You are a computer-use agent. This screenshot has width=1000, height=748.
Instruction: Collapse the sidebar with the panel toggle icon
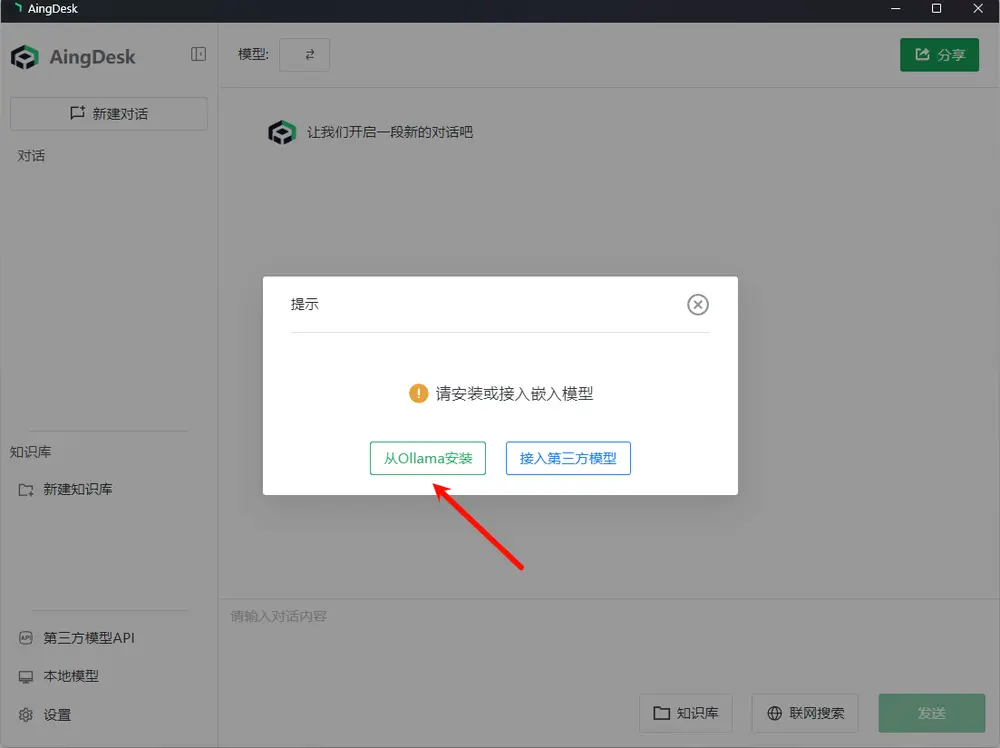point(198,55)
